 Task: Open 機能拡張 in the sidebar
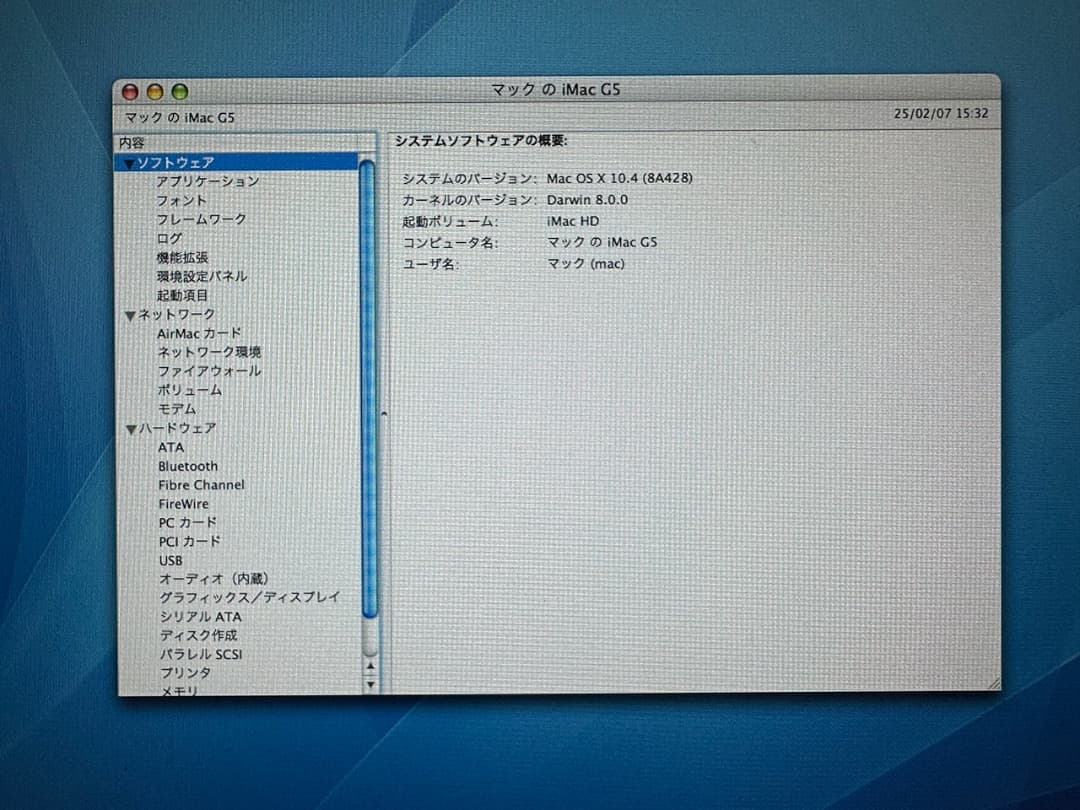pos(182,257)
